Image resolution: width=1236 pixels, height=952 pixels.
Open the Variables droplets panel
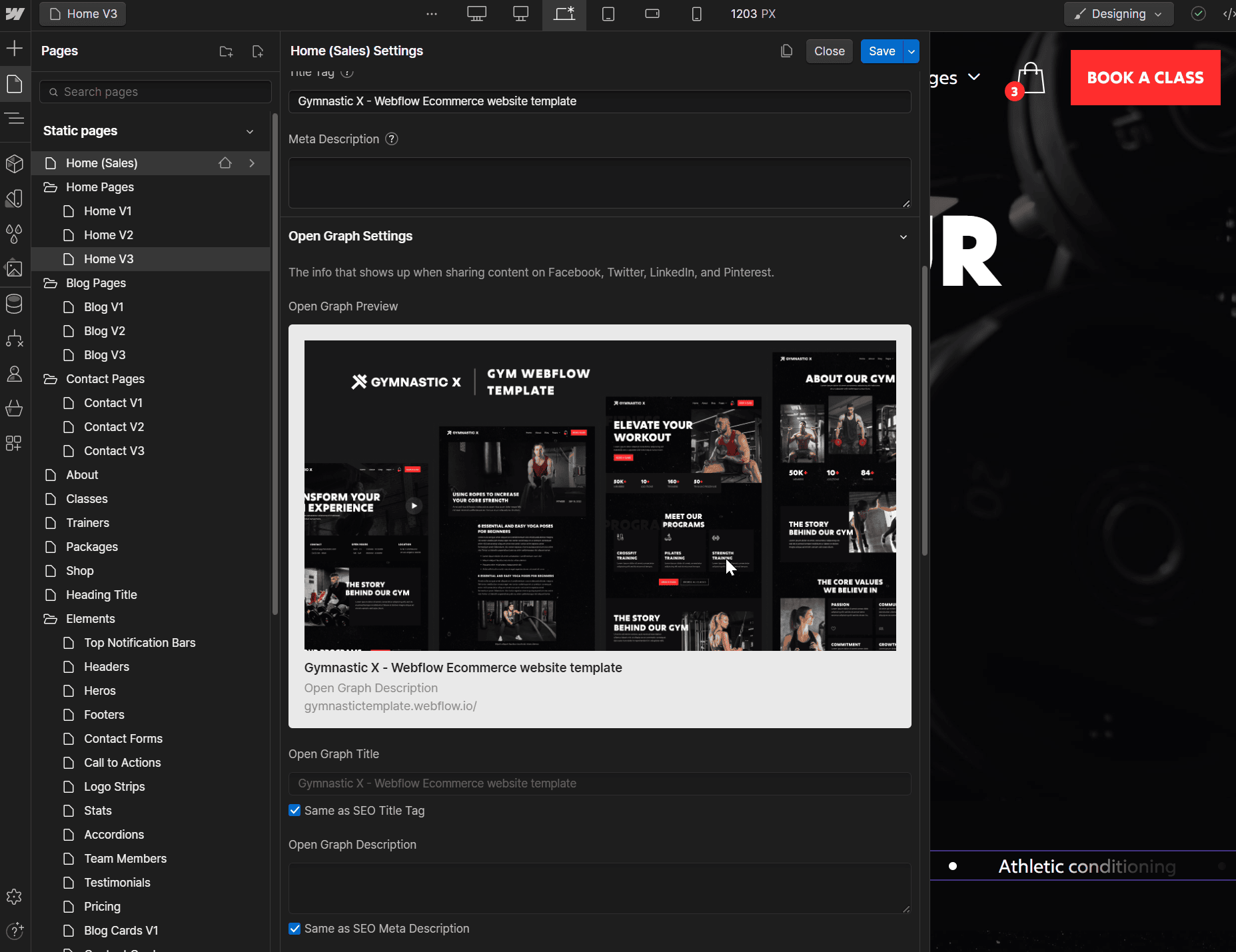pos(15,233)
